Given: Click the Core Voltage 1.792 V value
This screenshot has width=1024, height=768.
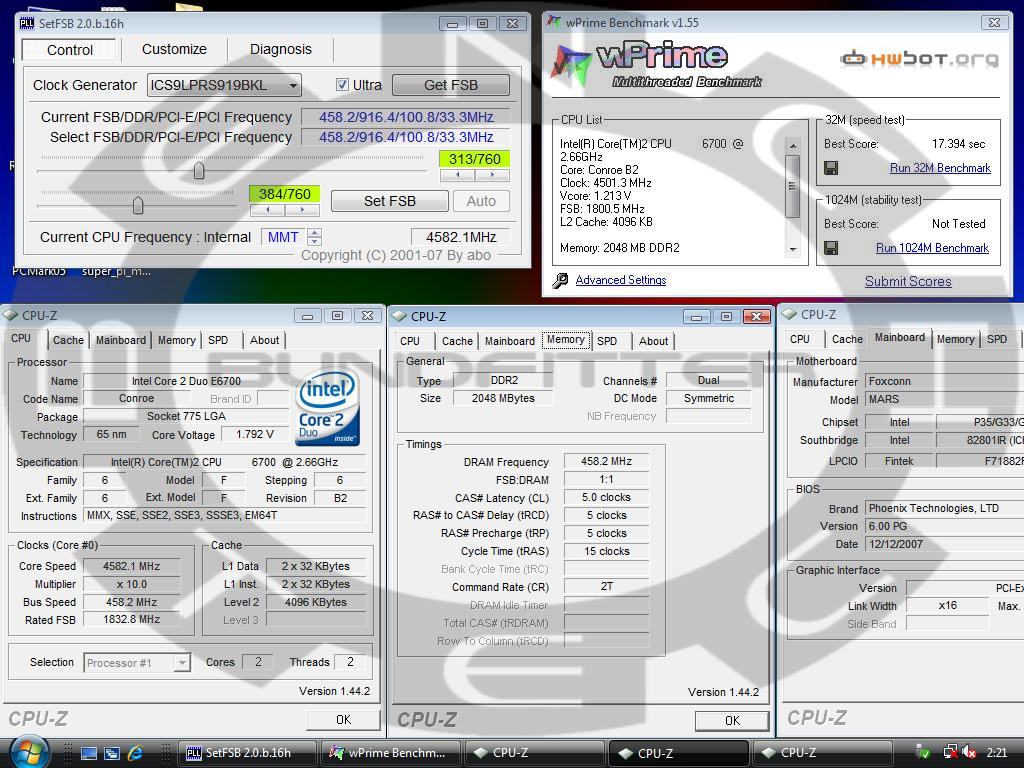Looking at the screenshot, I should (255, 434).
